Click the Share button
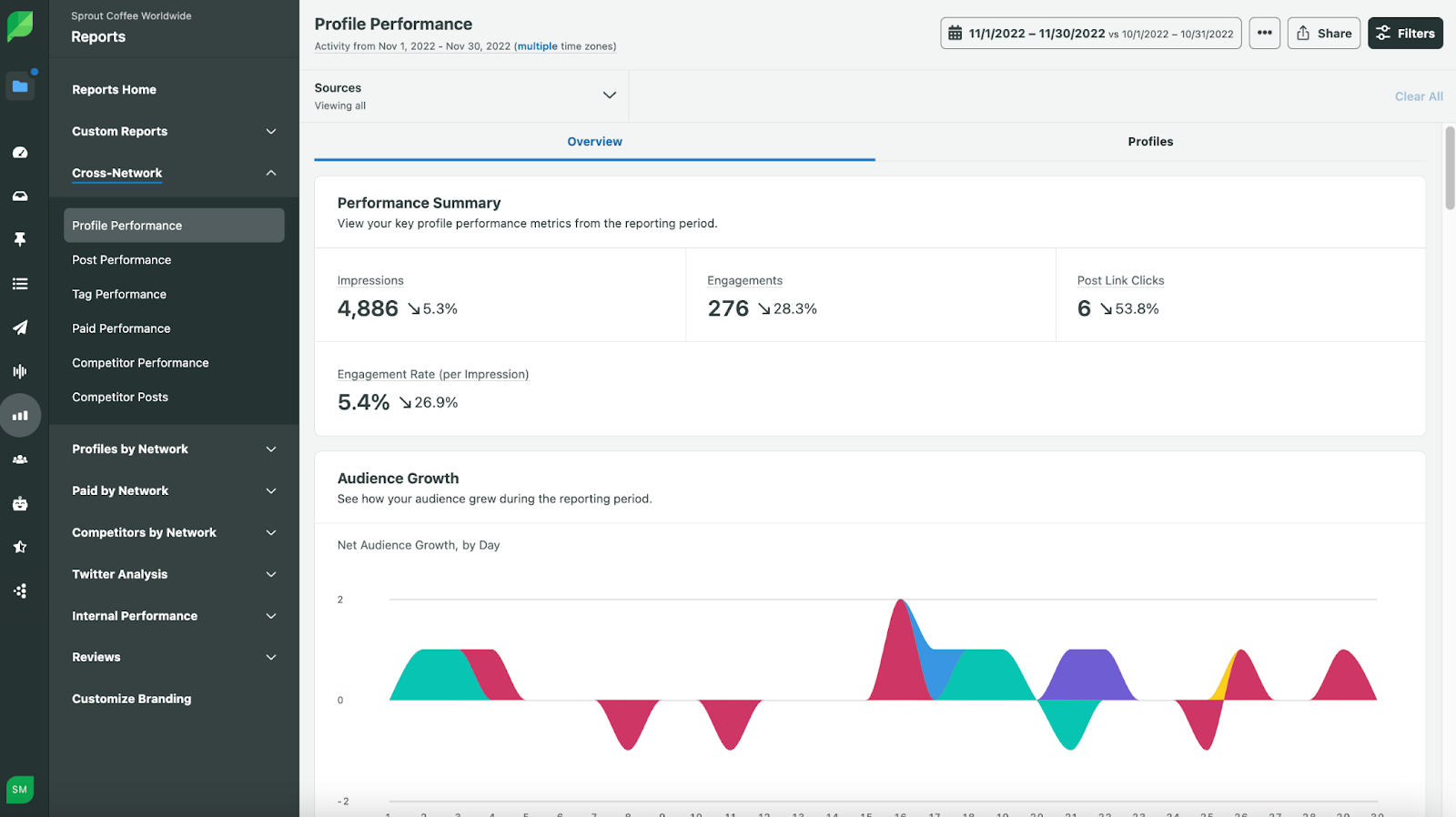Viewport: 1456px width, 817px height. tap(1323, 34)
